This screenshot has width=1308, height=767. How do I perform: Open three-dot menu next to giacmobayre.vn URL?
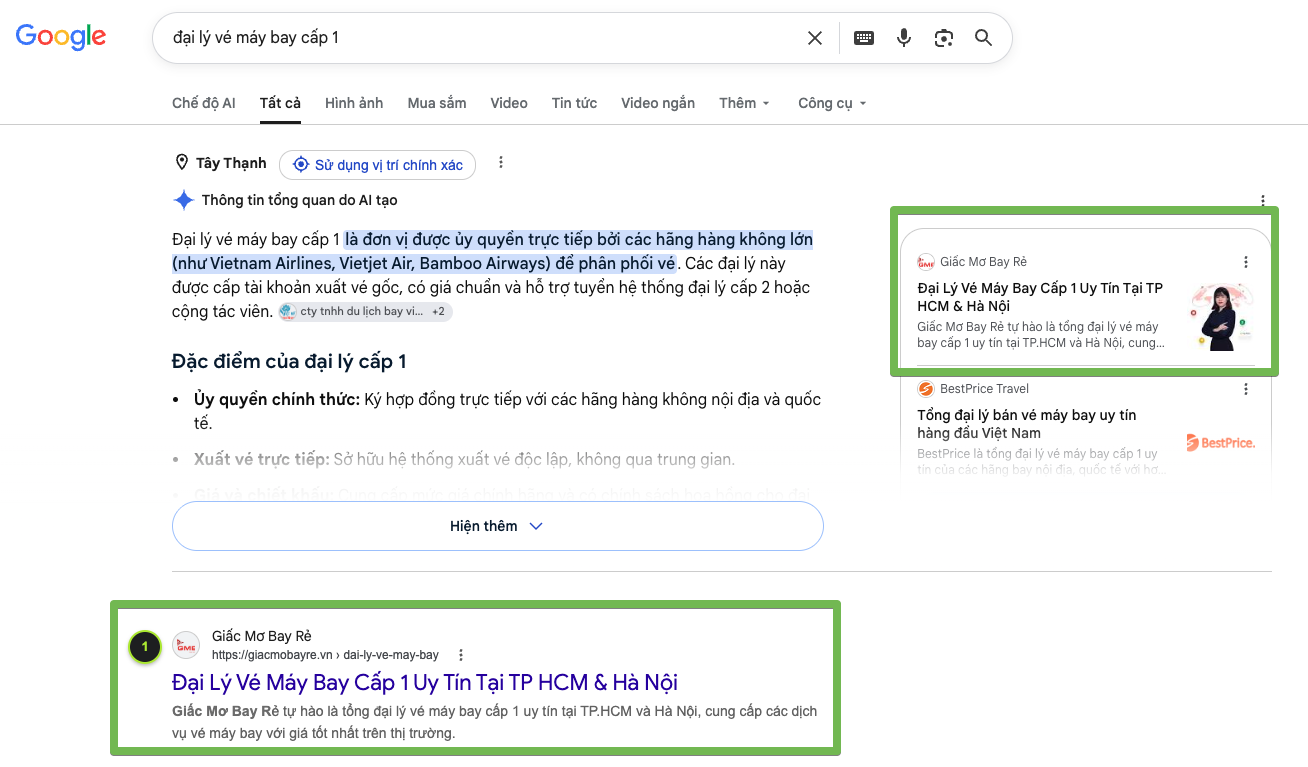461,655
